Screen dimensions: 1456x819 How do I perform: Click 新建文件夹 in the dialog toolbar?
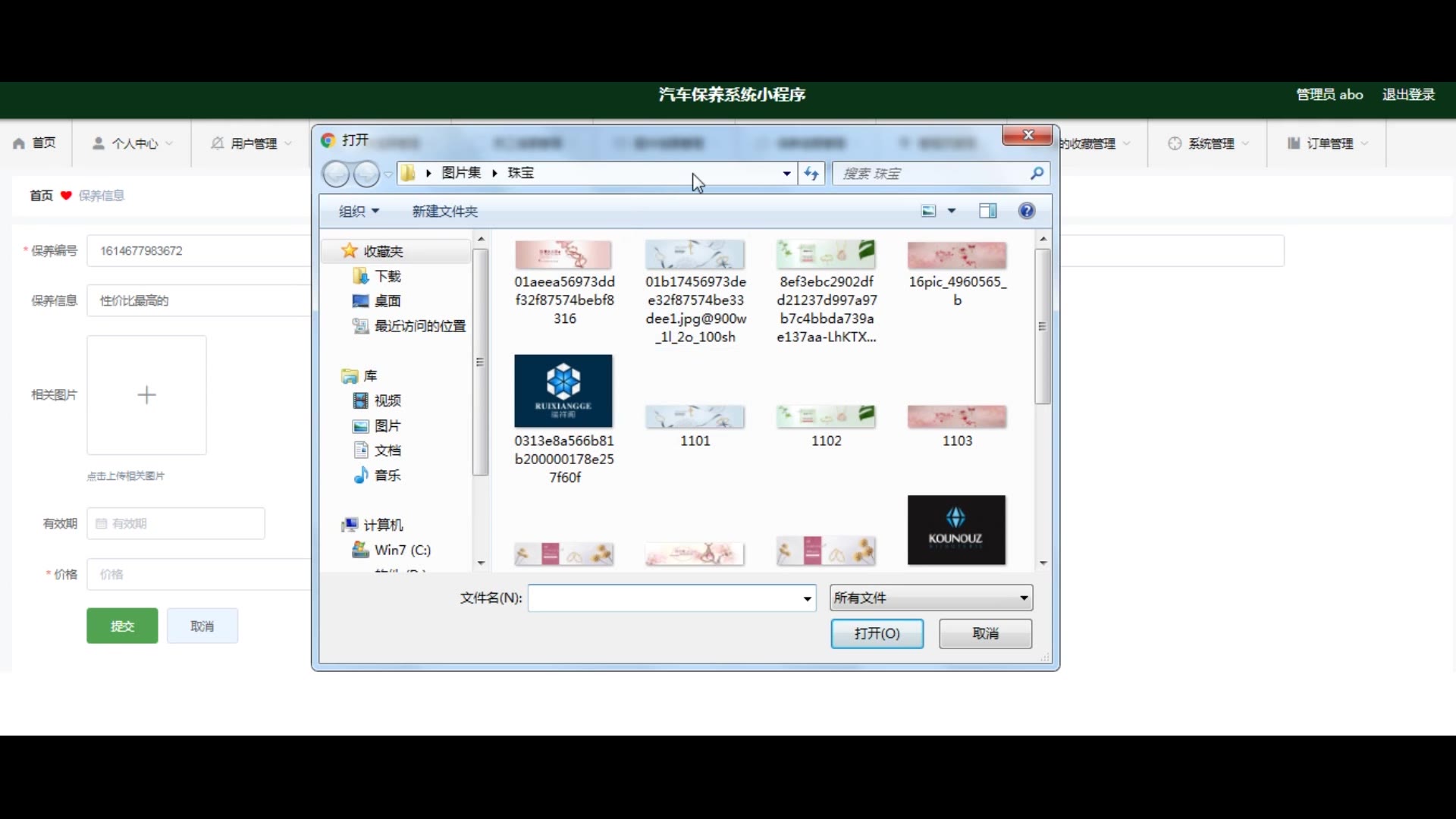[x=445, y=212]
